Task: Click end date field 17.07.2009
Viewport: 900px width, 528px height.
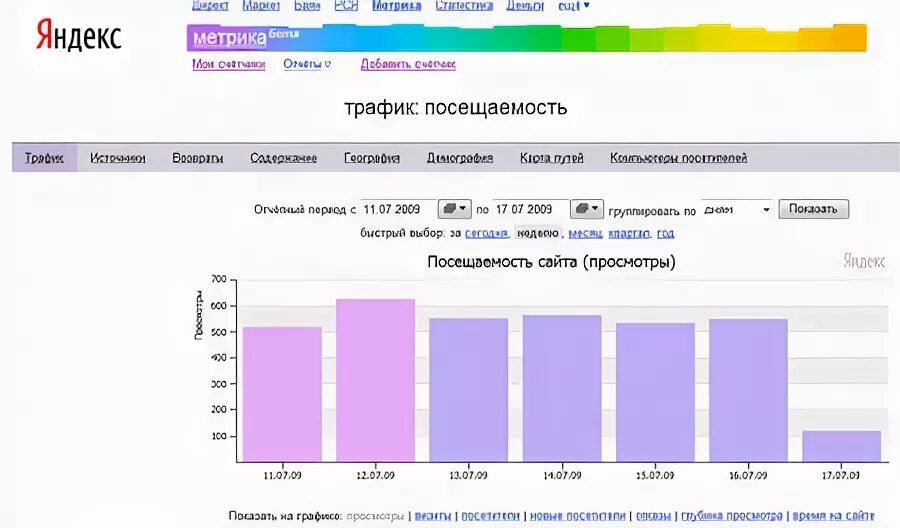Action: click(530, 209)
